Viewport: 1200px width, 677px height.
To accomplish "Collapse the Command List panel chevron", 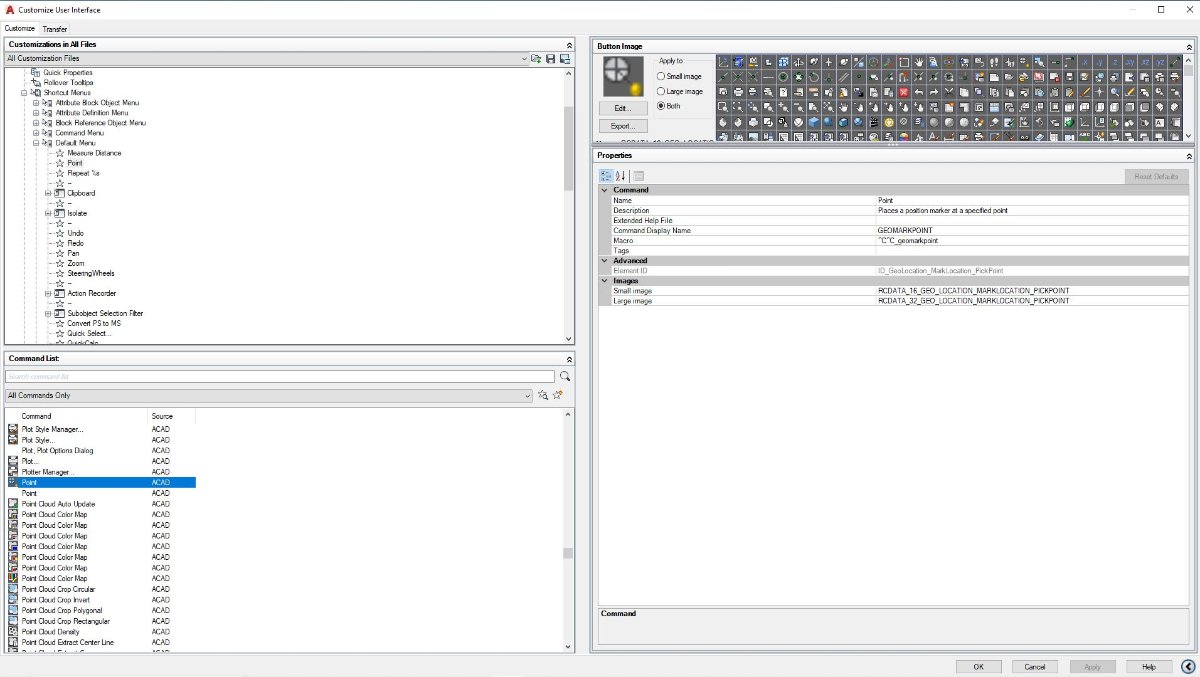I will click(569, 358).
